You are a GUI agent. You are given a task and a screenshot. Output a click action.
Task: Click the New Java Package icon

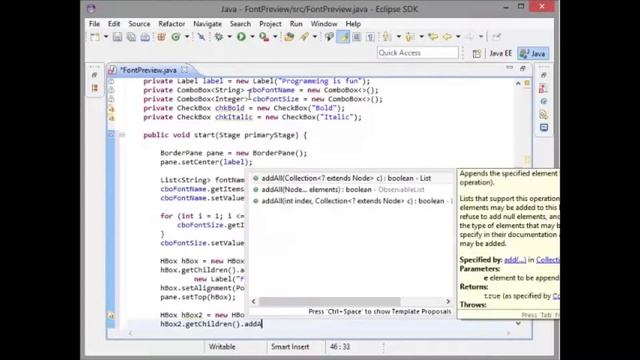(162, 37)
